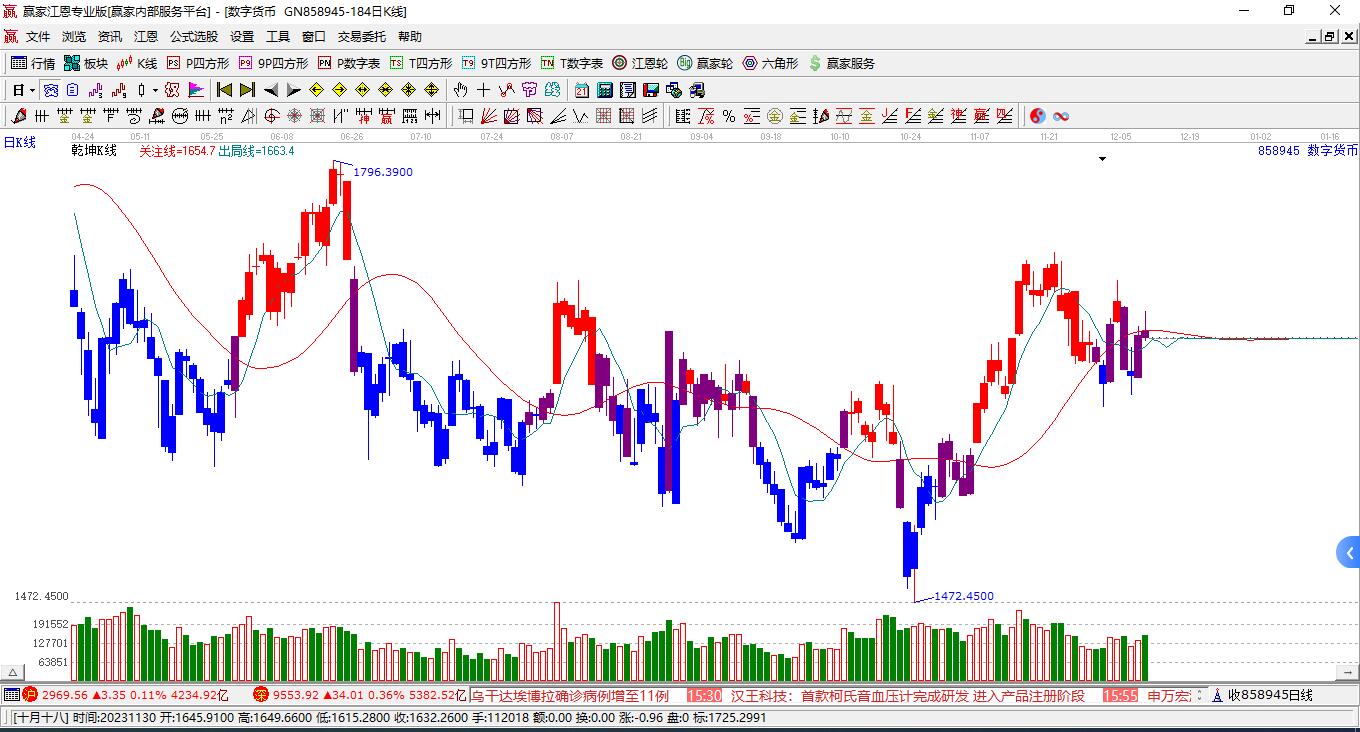Open the 行情 quotes toolbar button

pos(33,63)
